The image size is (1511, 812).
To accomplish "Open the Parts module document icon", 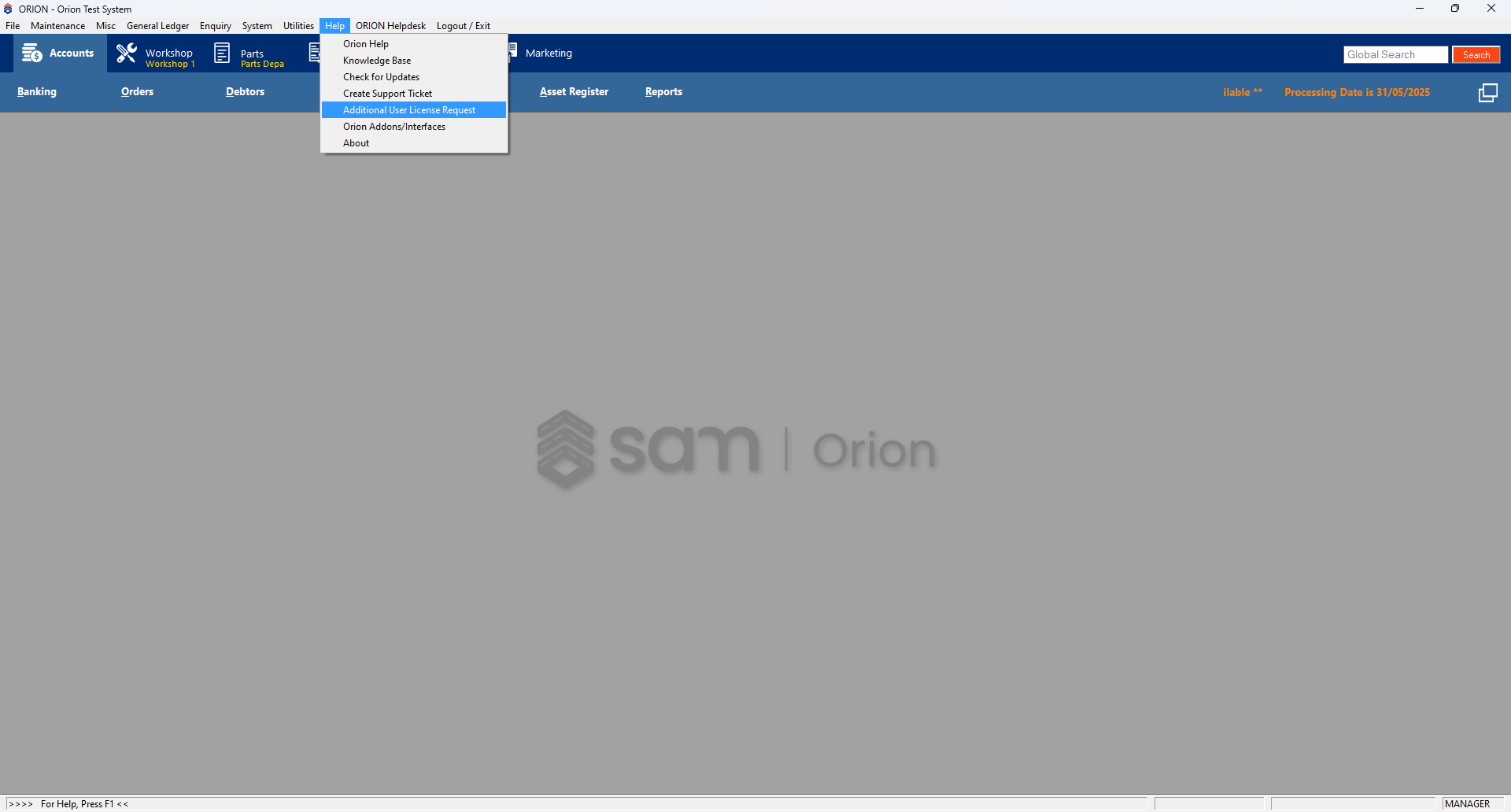I will 223,53.
